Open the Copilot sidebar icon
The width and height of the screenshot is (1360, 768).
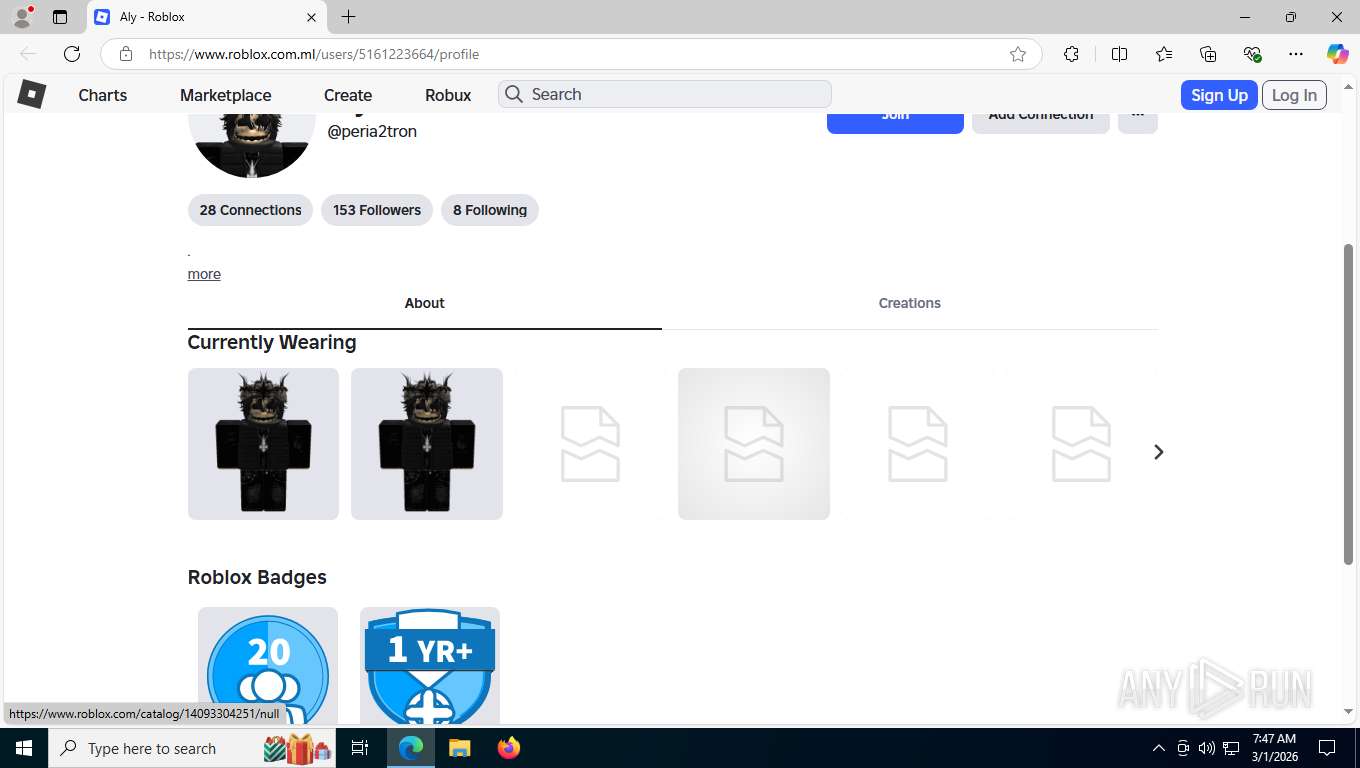click(x=1337, y=54)
